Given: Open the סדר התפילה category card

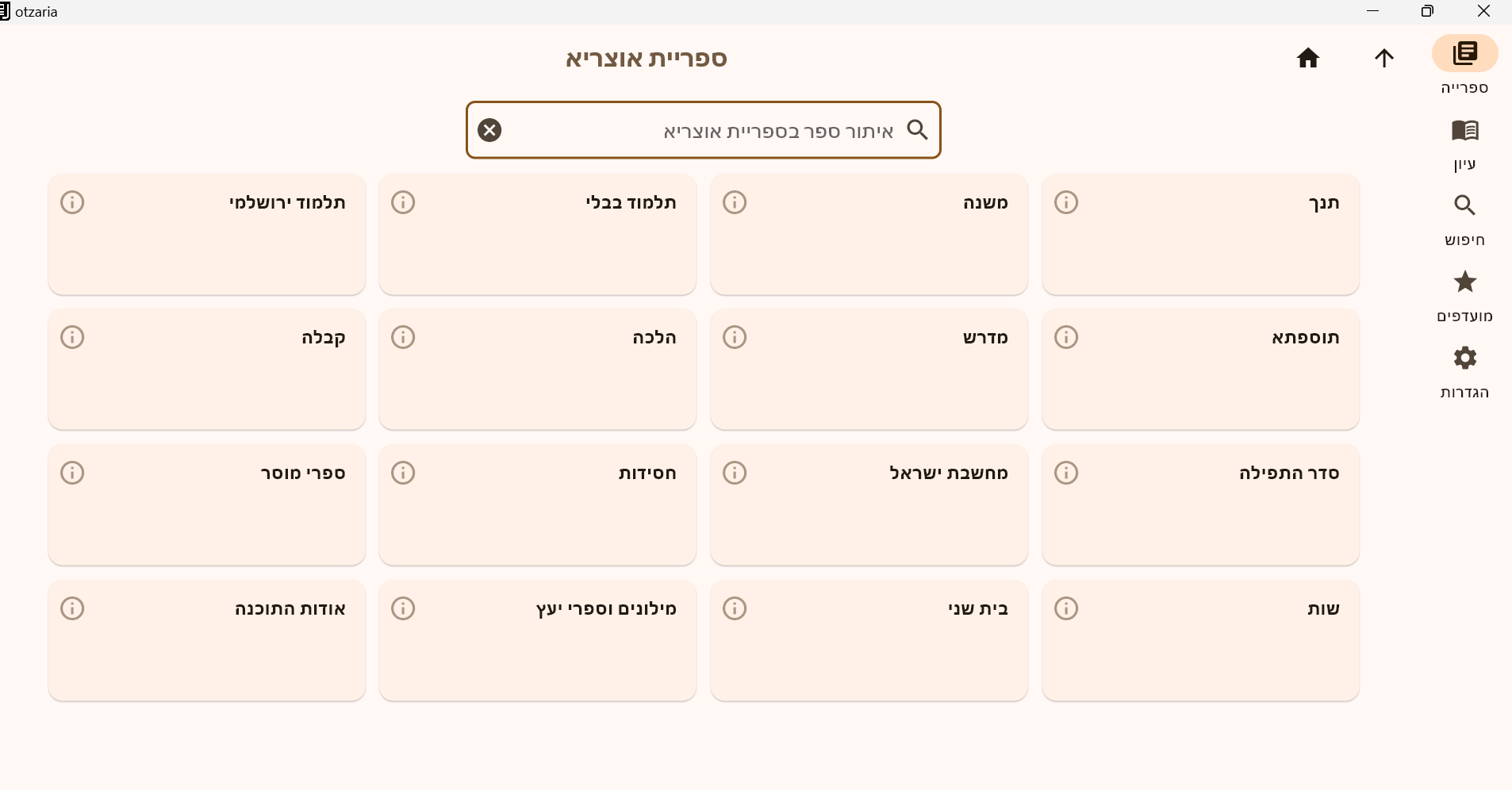Looking at the screenshot, I should pyautogui.click(x=1201, y=505).
